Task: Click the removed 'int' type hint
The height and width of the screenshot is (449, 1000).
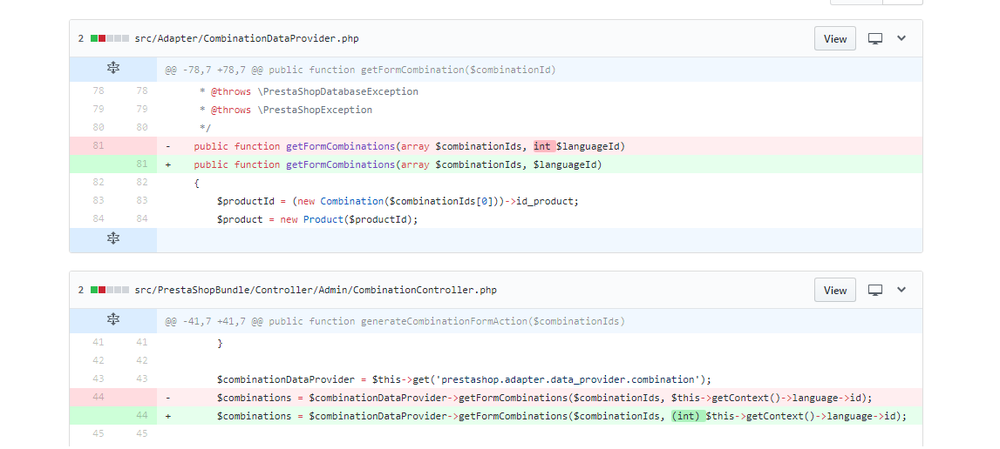Action: (543, 146)
